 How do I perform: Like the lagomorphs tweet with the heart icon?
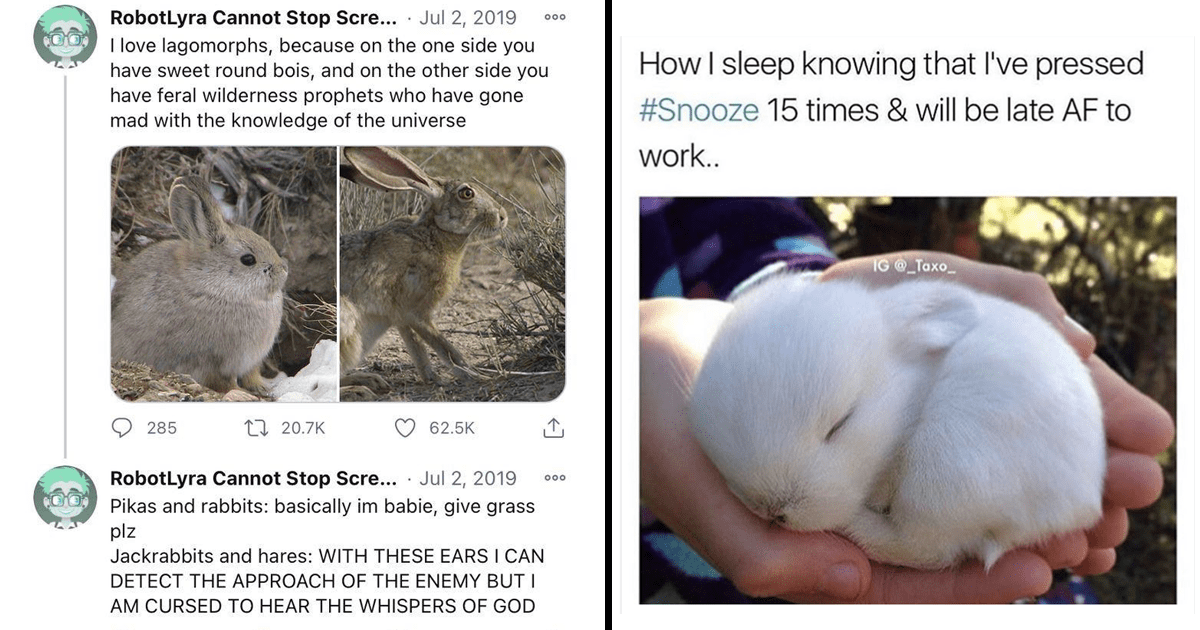[x=405, y=428]
